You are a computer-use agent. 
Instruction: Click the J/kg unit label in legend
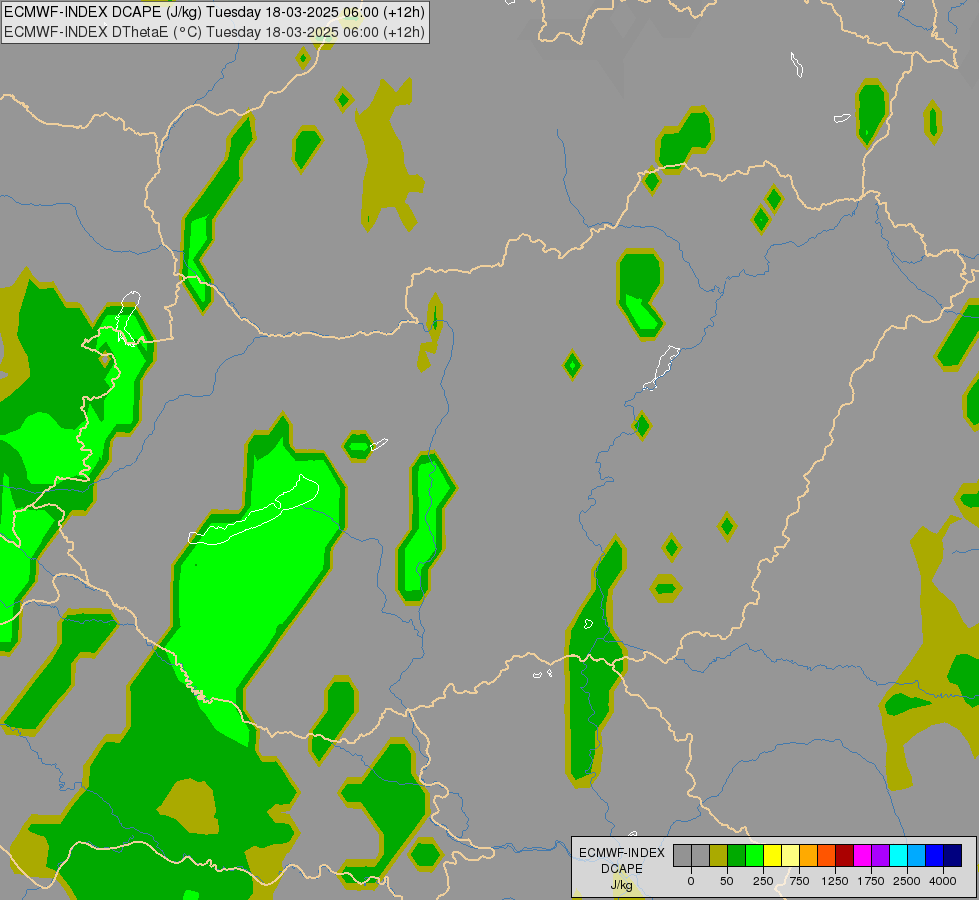point(622,885)
